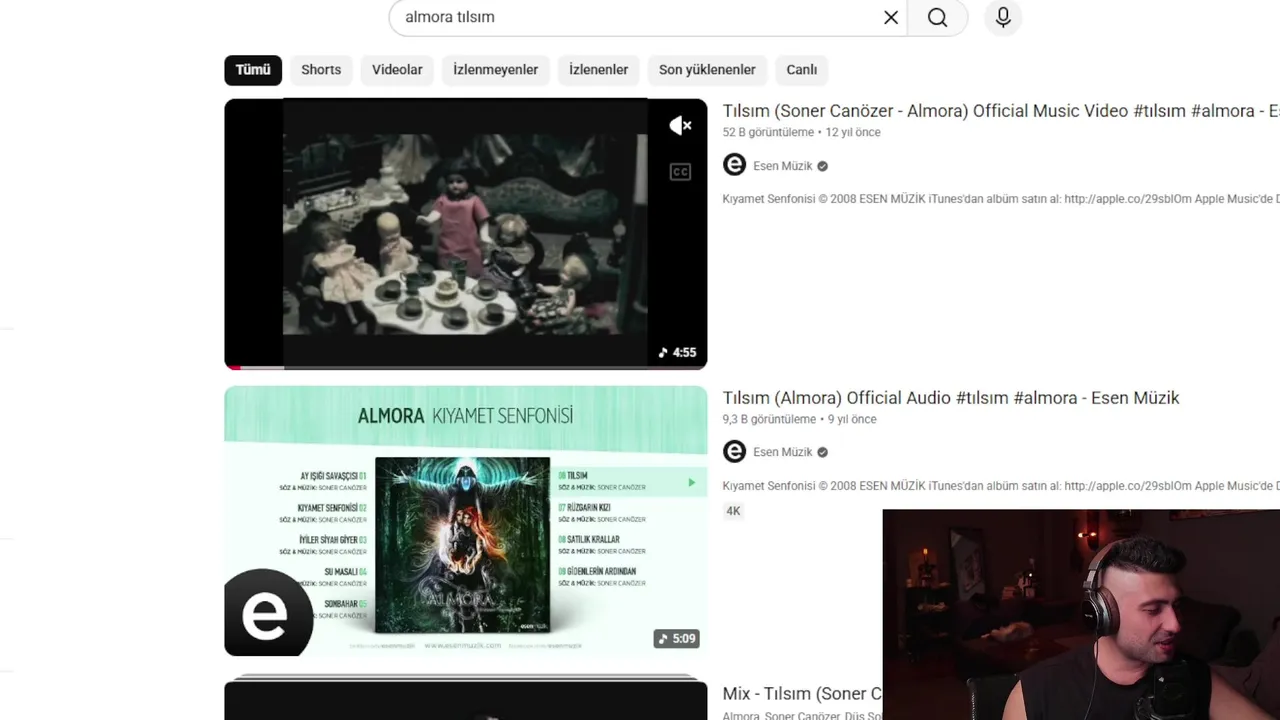Image resolution: width=1280 pixels, height=720 pixels.
Task: Click the streamer webcam overlay
Action: [1081, 614]
